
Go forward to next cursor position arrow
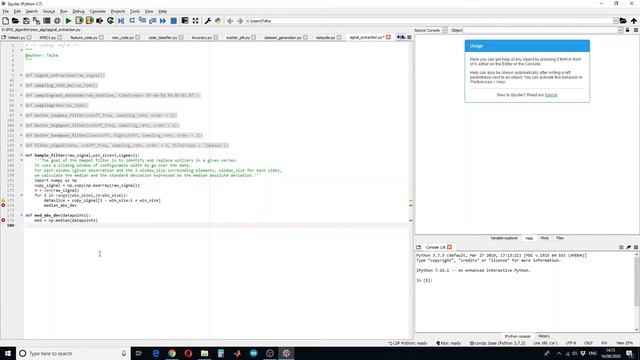pos(240,21)
